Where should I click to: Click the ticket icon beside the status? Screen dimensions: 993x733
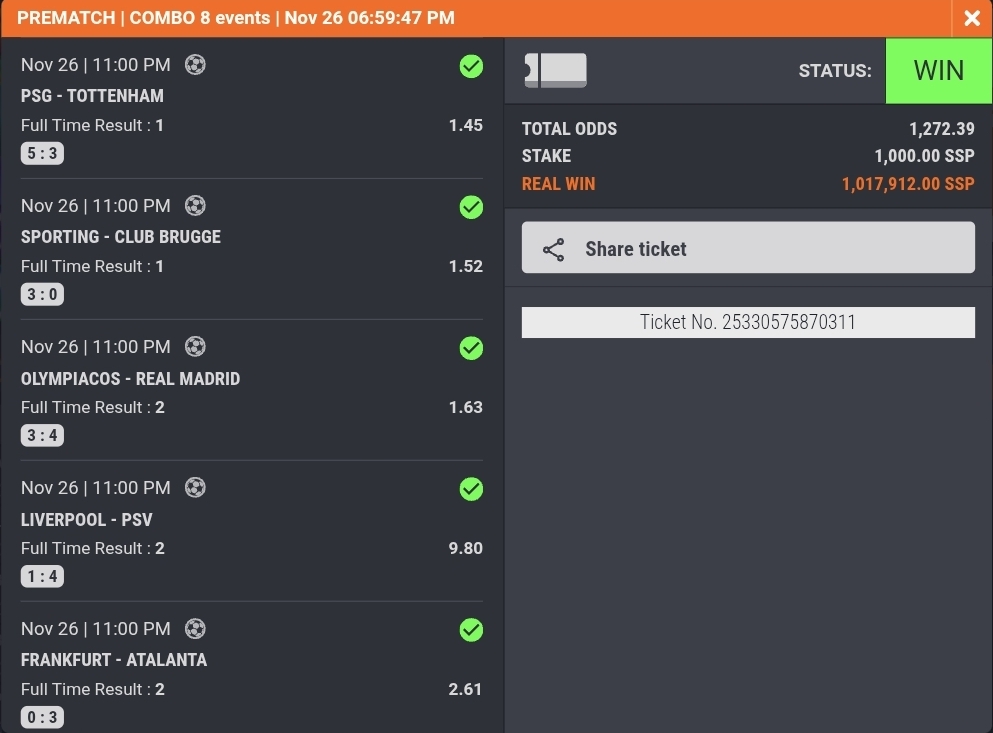[x=556, y=70]
